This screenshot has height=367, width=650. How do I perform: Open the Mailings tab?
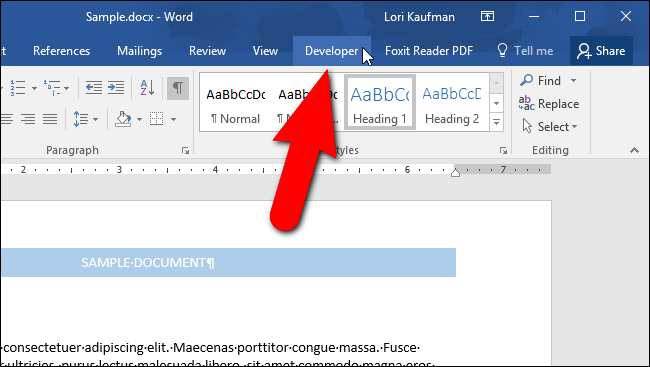tap(139, 51)
